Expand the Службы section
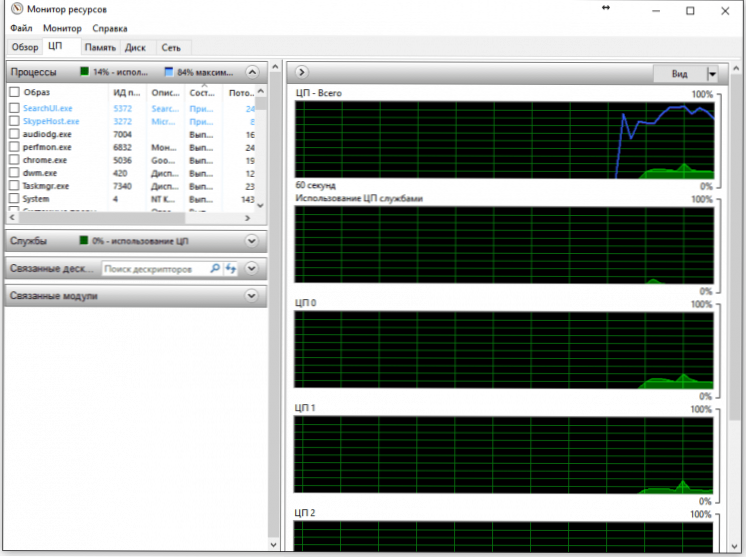The height and width of the screenshot is (557, 746). click(252, 241)
